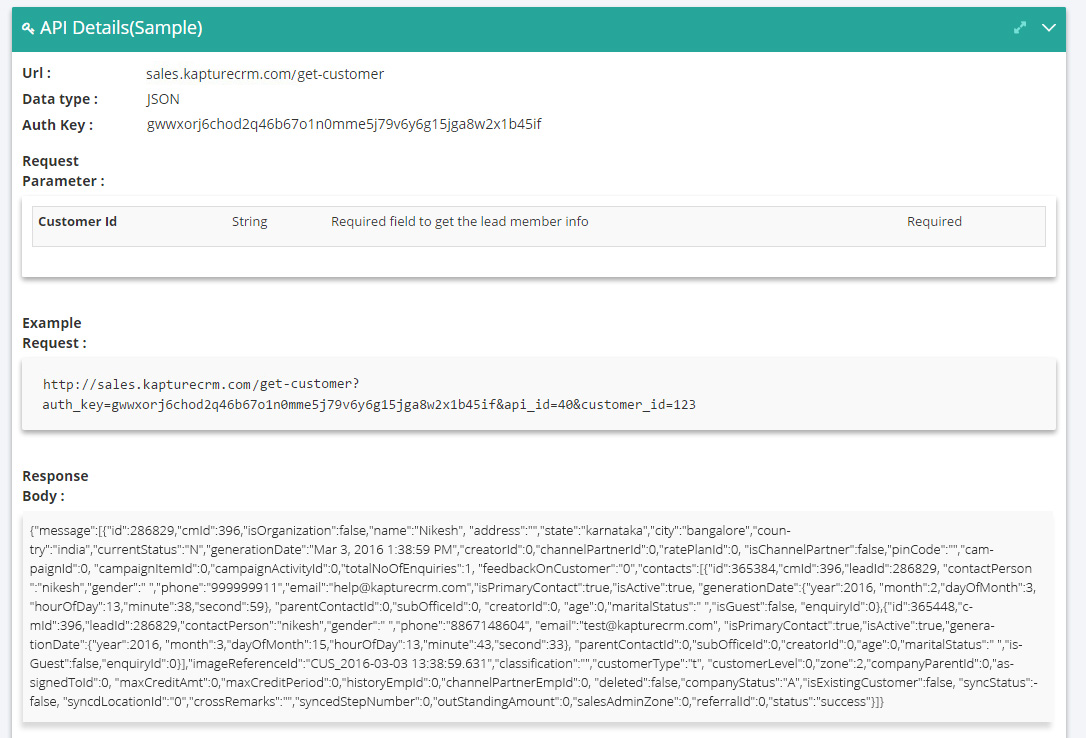Click the example request URL code block
Screen dimensions: 1086x738
(x=539, y=394)
